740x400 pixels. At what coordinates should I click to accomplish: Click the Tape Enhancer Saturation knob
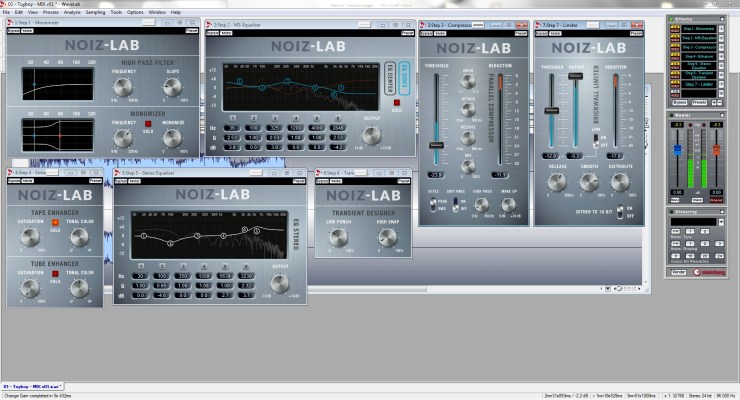pos(30,237)
